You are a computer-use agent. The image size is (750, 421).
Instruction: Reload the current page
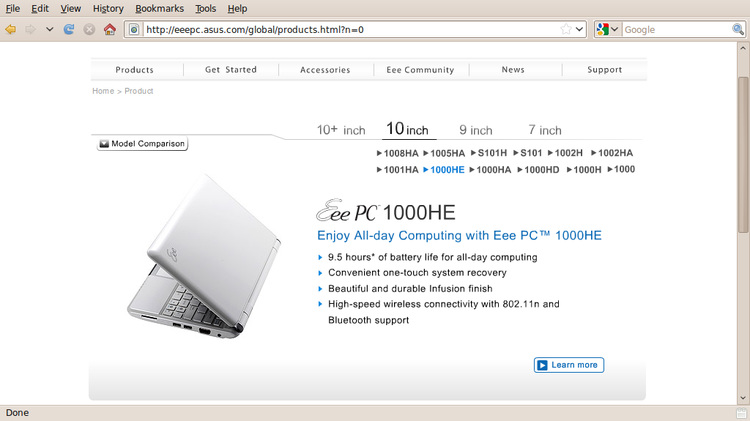(x=69, y=30)
